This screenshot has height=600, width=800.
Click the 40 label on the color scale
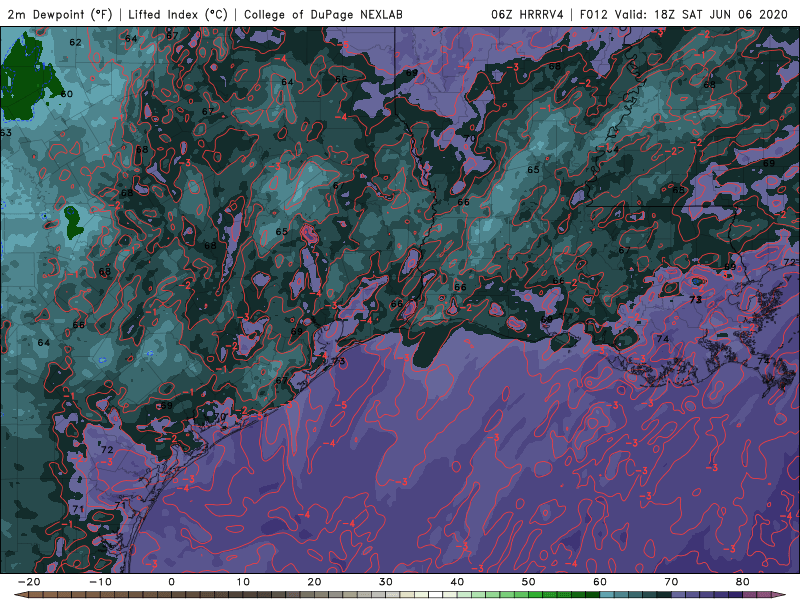coord(457,582)
